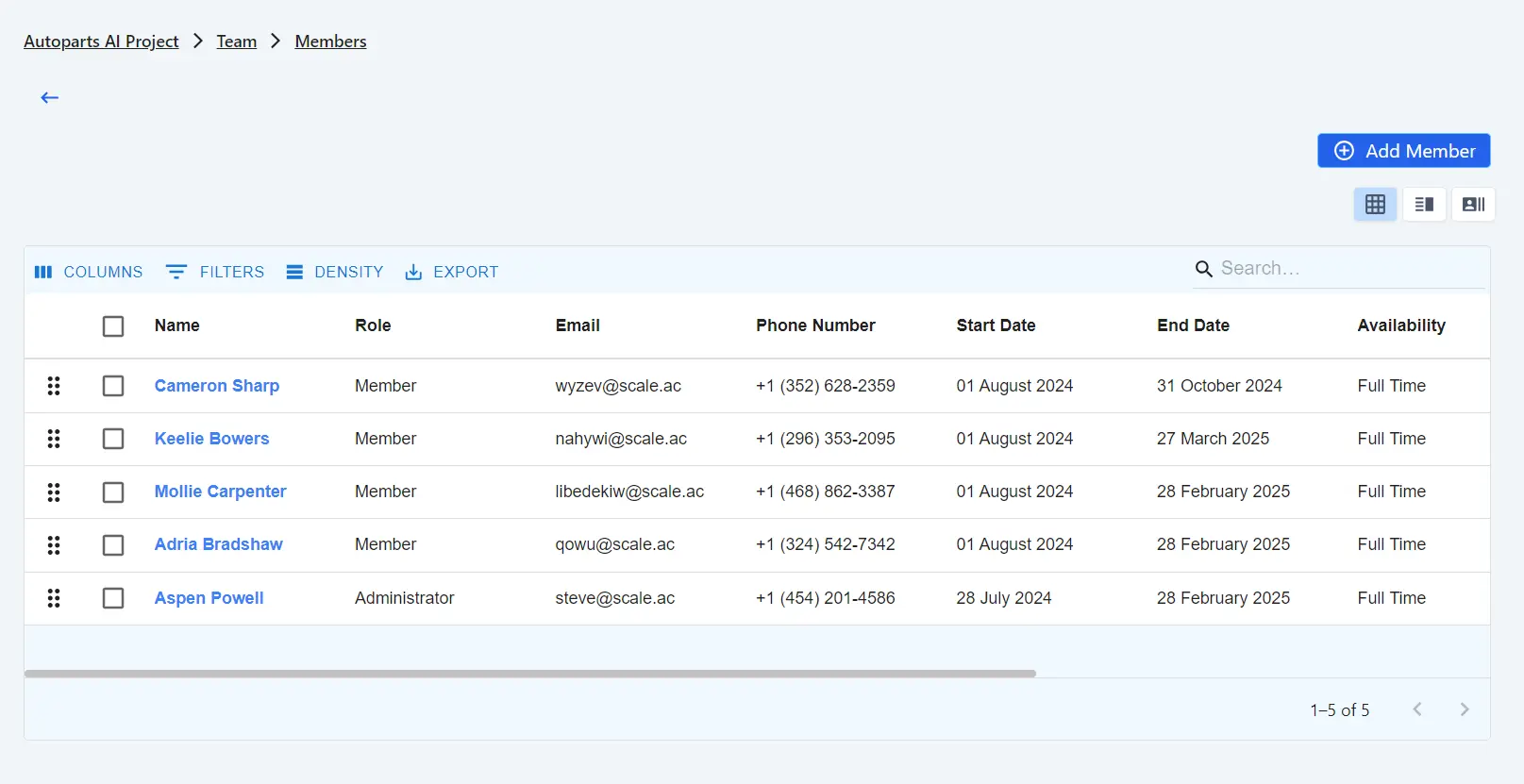Click email nahywi@scale.ac
The height and width of the screenshot is (784, 1524).
(x=621, y=439)
